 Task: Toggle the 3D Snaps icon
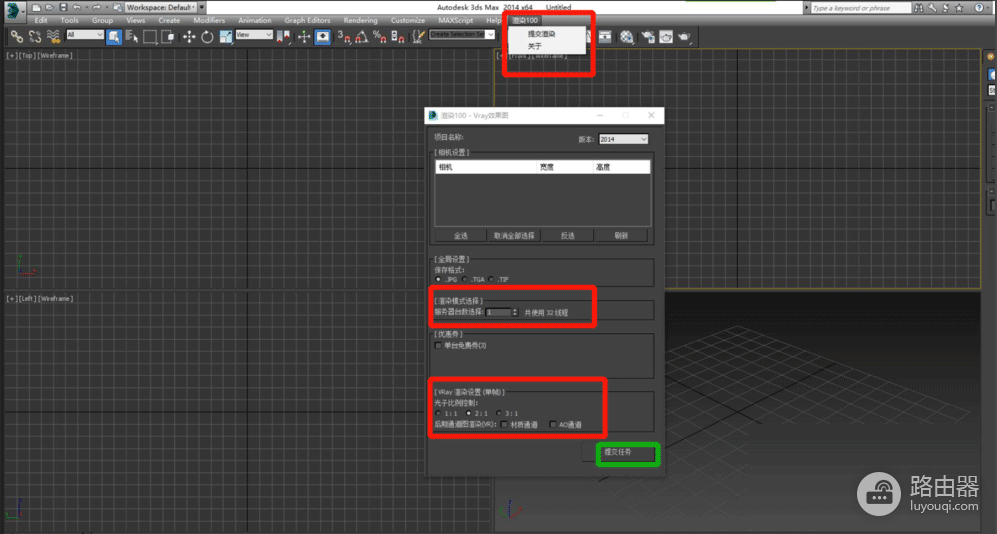(344, 37)
